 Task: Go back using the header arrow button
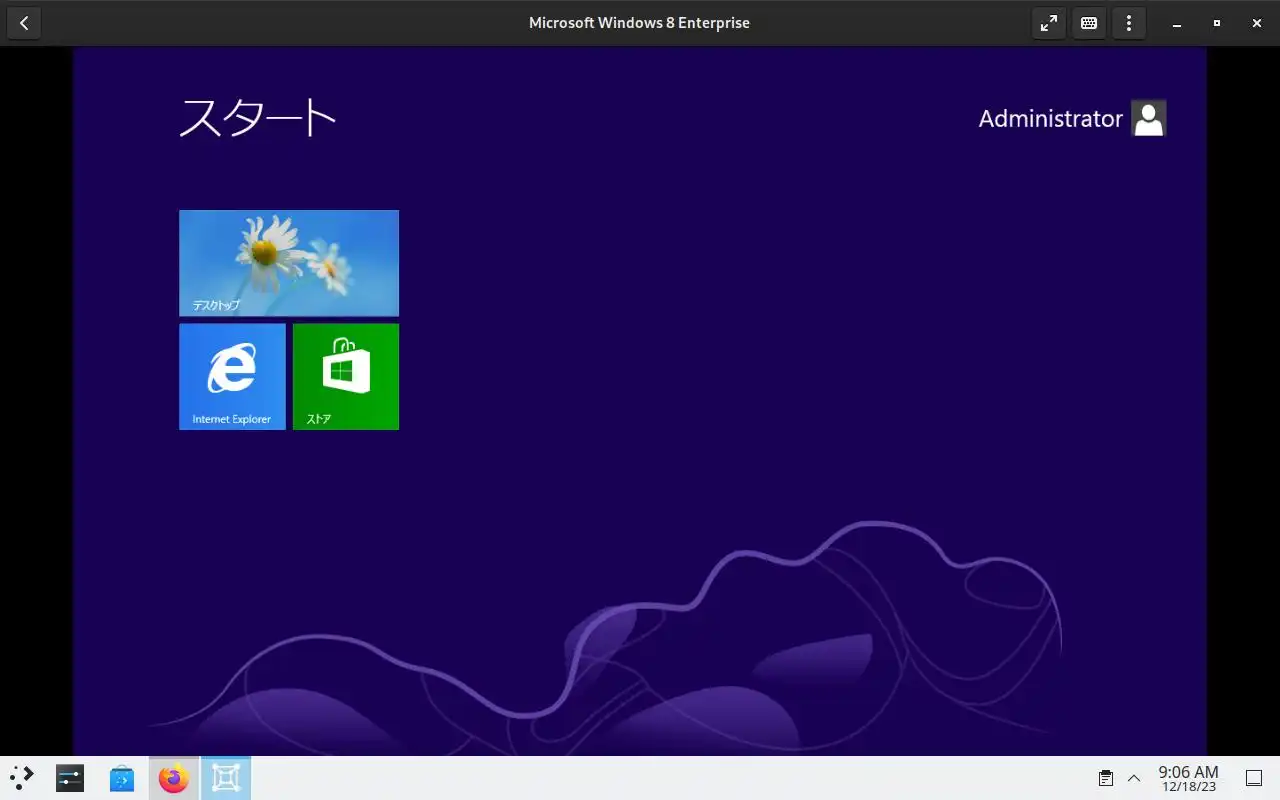24,23
